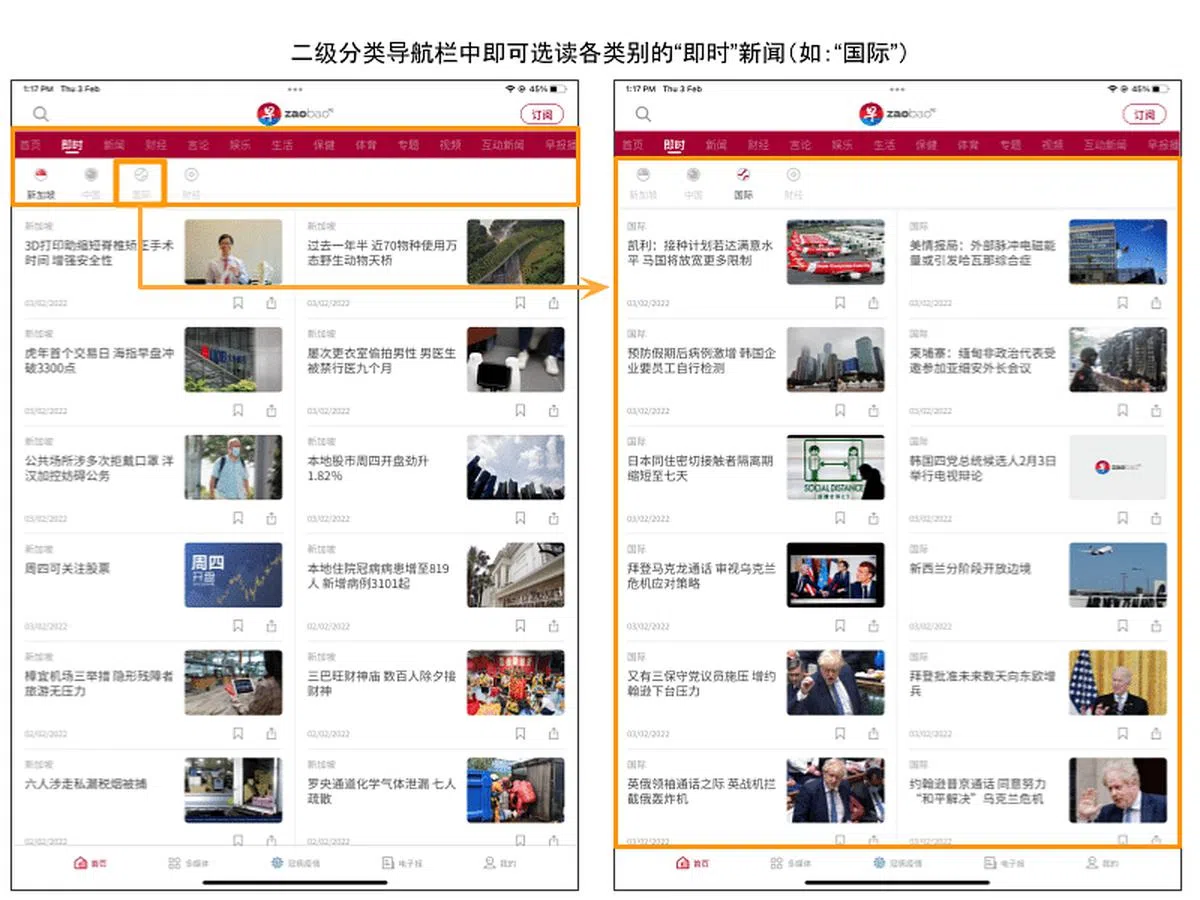Switch to 财经 tab in left top navigation
Screen dimensions: 1200x900
156,145
